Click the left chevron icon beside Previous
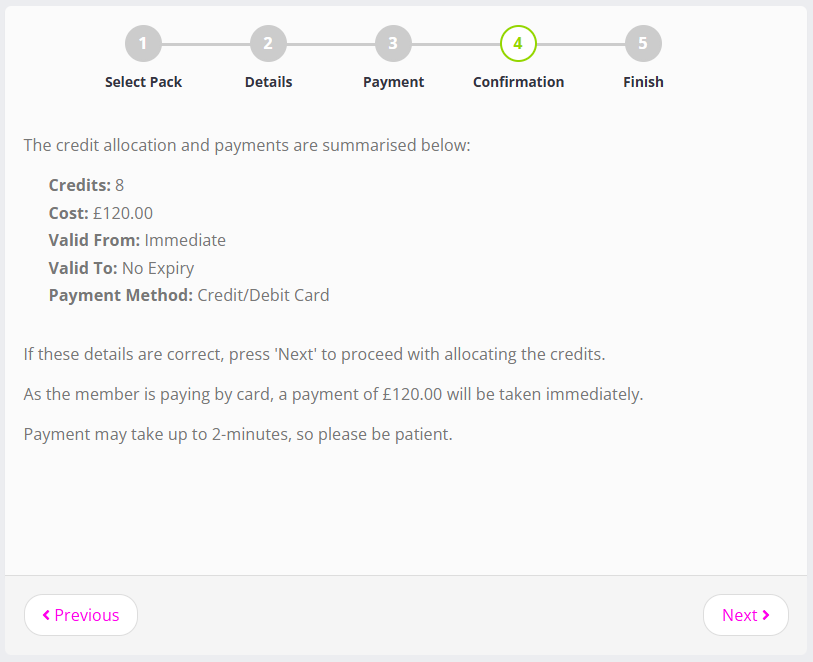This screenshot has height=662, width=813. [x=46, y=615]
